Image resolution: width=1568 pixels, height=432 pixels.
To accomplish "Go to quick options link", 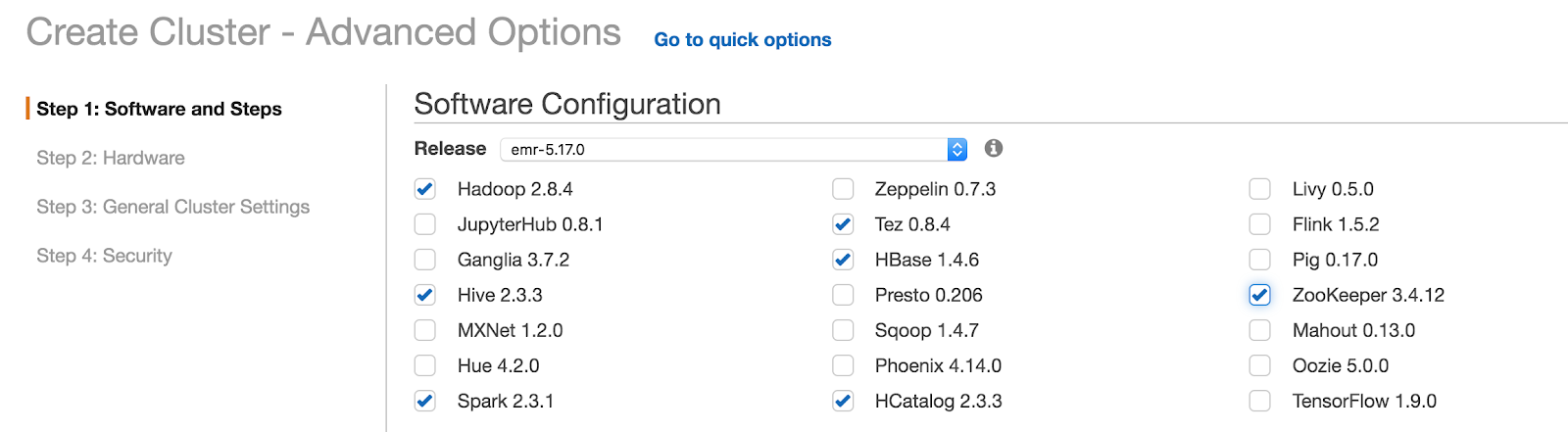I will (x=743, y=40).
